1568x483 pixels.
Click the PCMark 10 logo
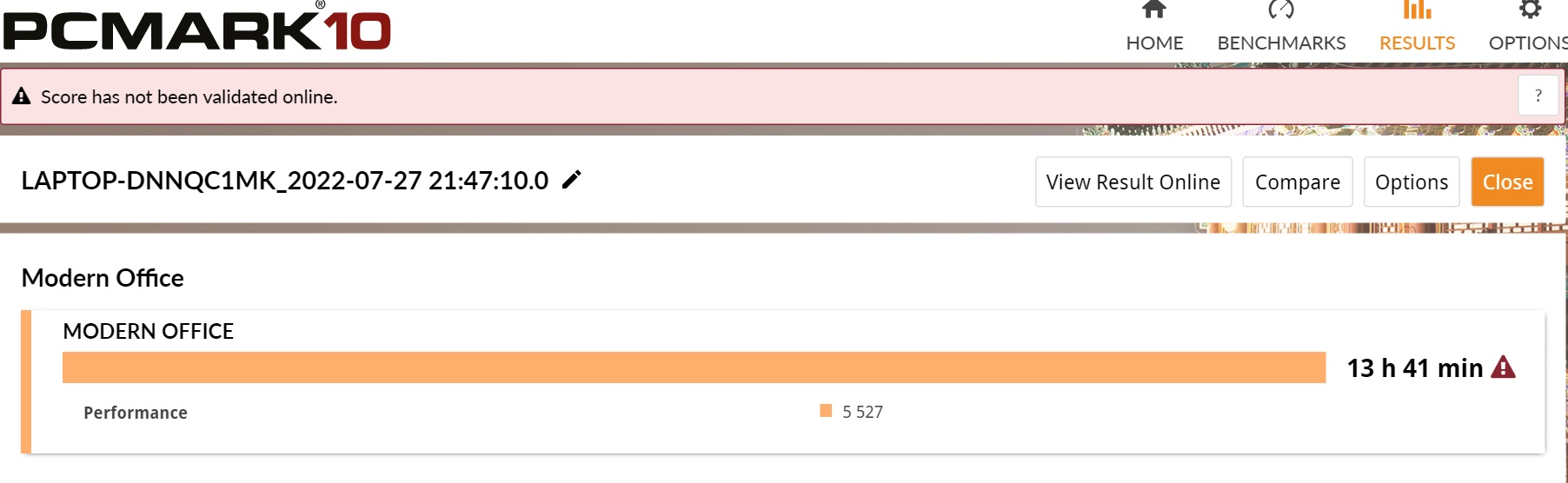198,27
